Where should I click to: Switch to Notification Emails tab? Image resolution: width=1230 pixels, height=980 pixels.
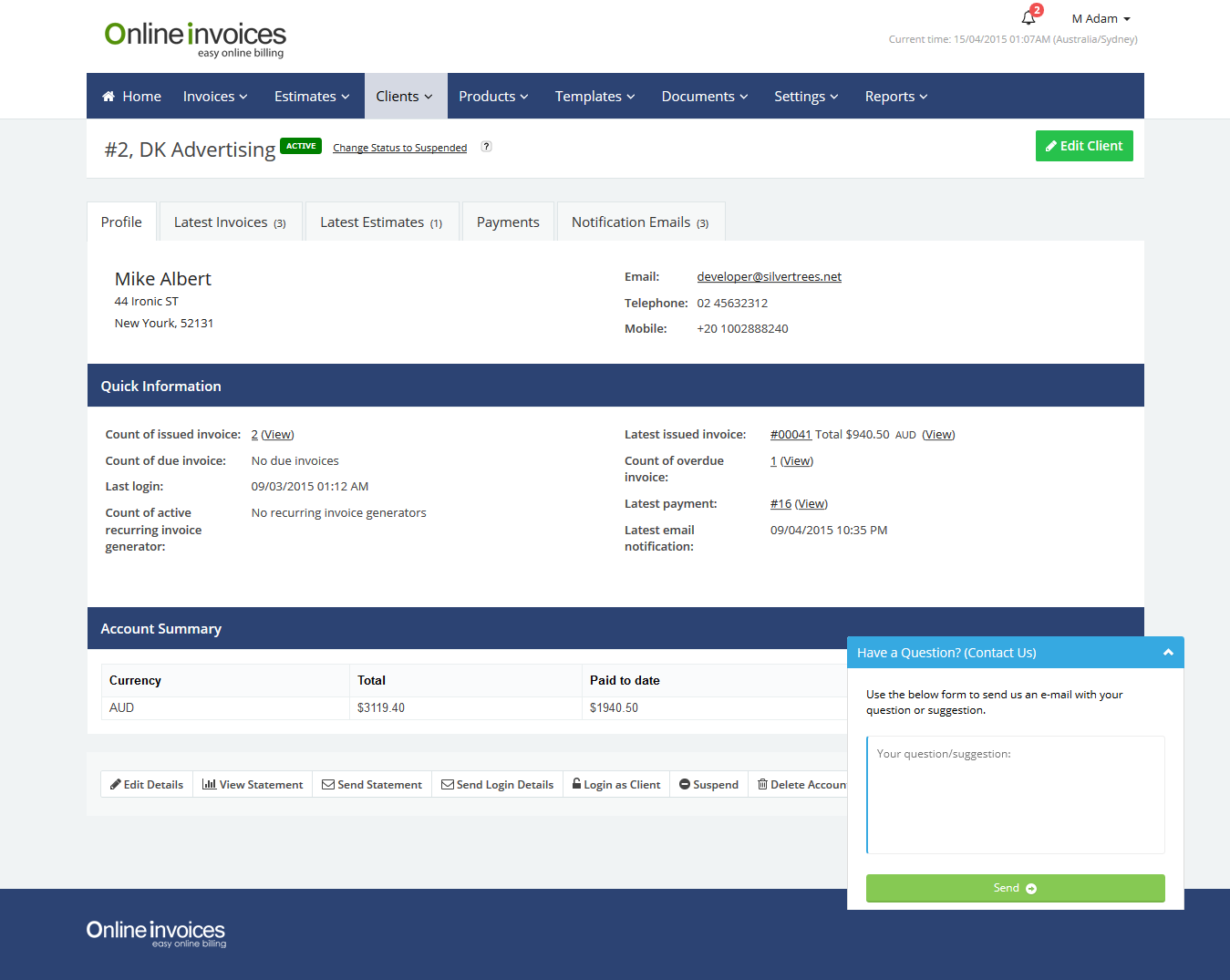640,222
